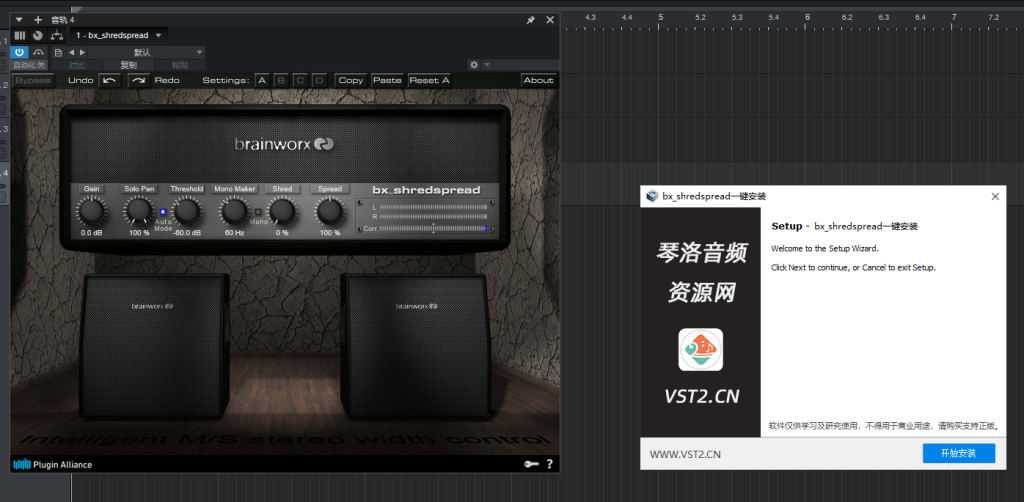The height and width of the screenshot is (502, 1024).
Task: Click the installer title bar box icon
Action: tap(652, 196)
